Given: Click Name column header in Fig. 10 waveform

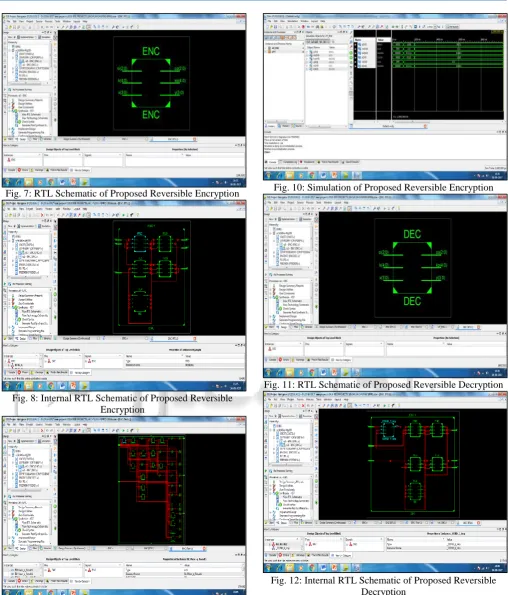Looking at the screenshot, I should (x=365, y=40).
